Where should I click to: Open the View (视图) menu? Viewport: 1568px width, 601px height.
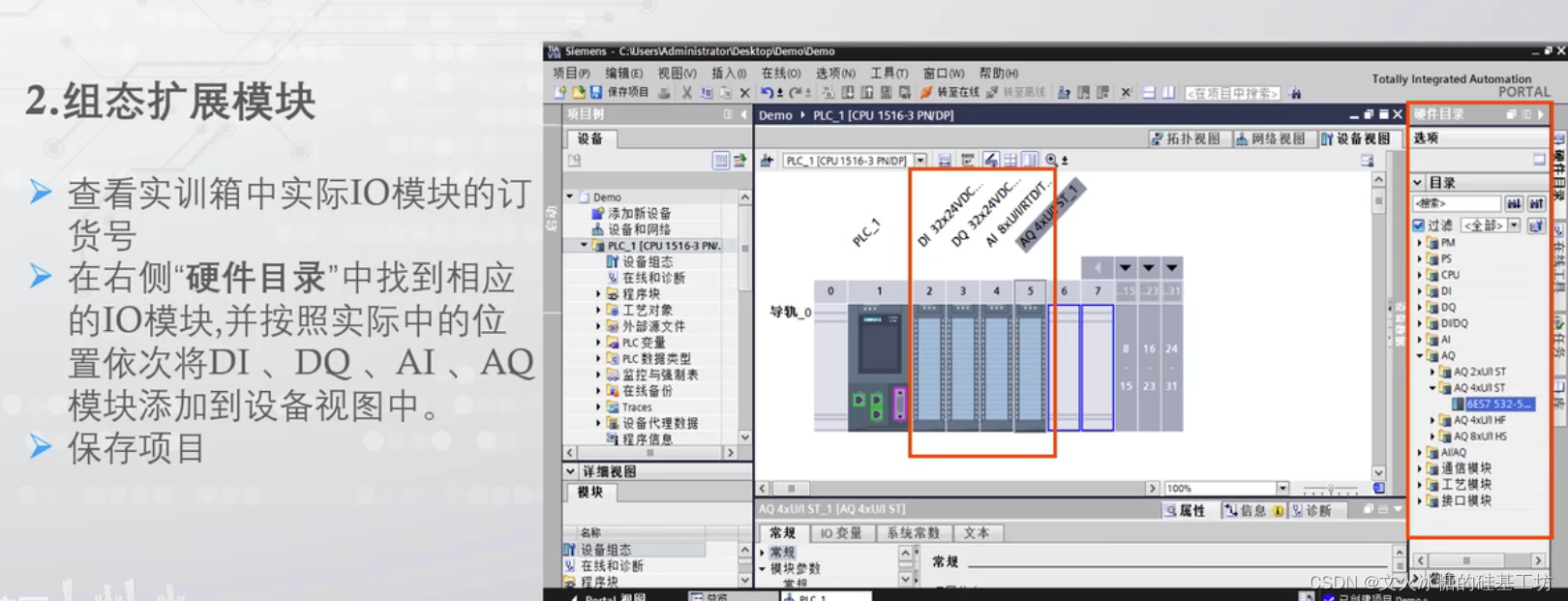coord(677,73)
